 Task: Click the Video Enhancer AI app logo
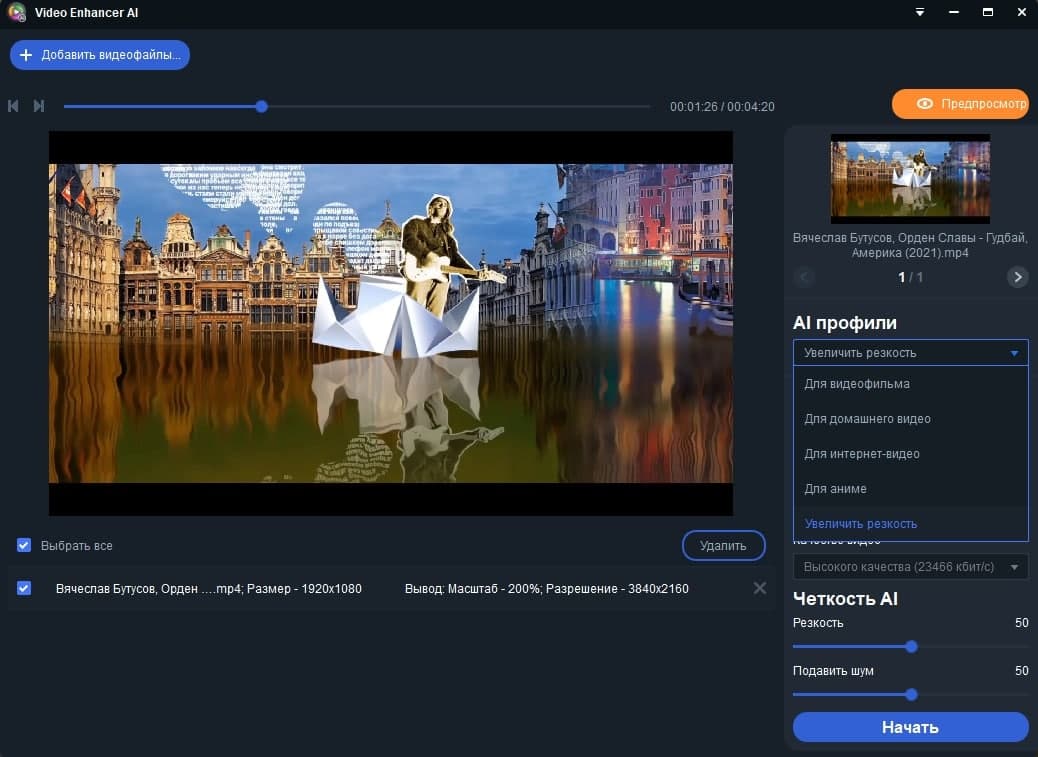click(16, 12)
